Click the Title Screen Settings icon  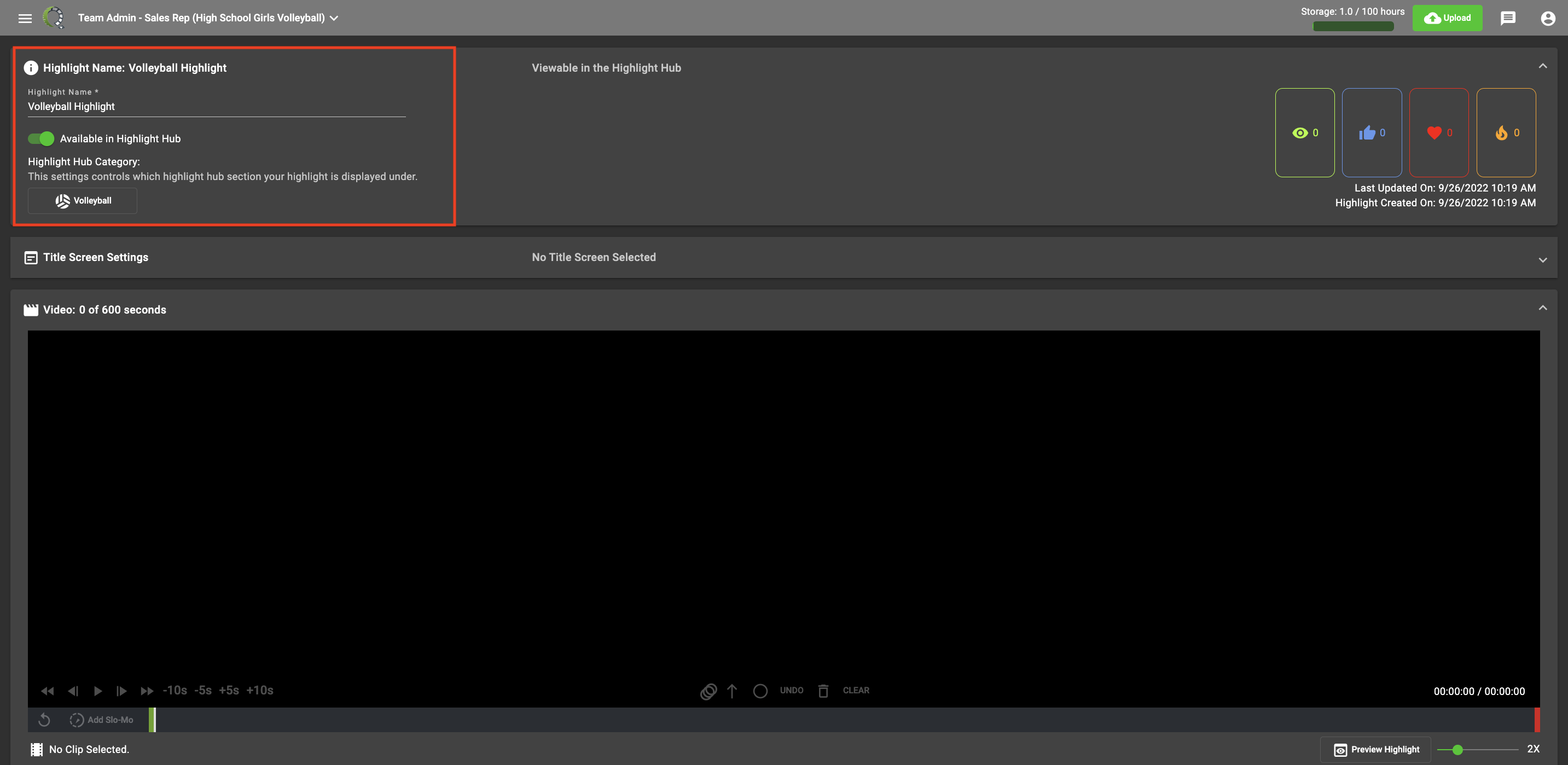[x=31, y=258]
